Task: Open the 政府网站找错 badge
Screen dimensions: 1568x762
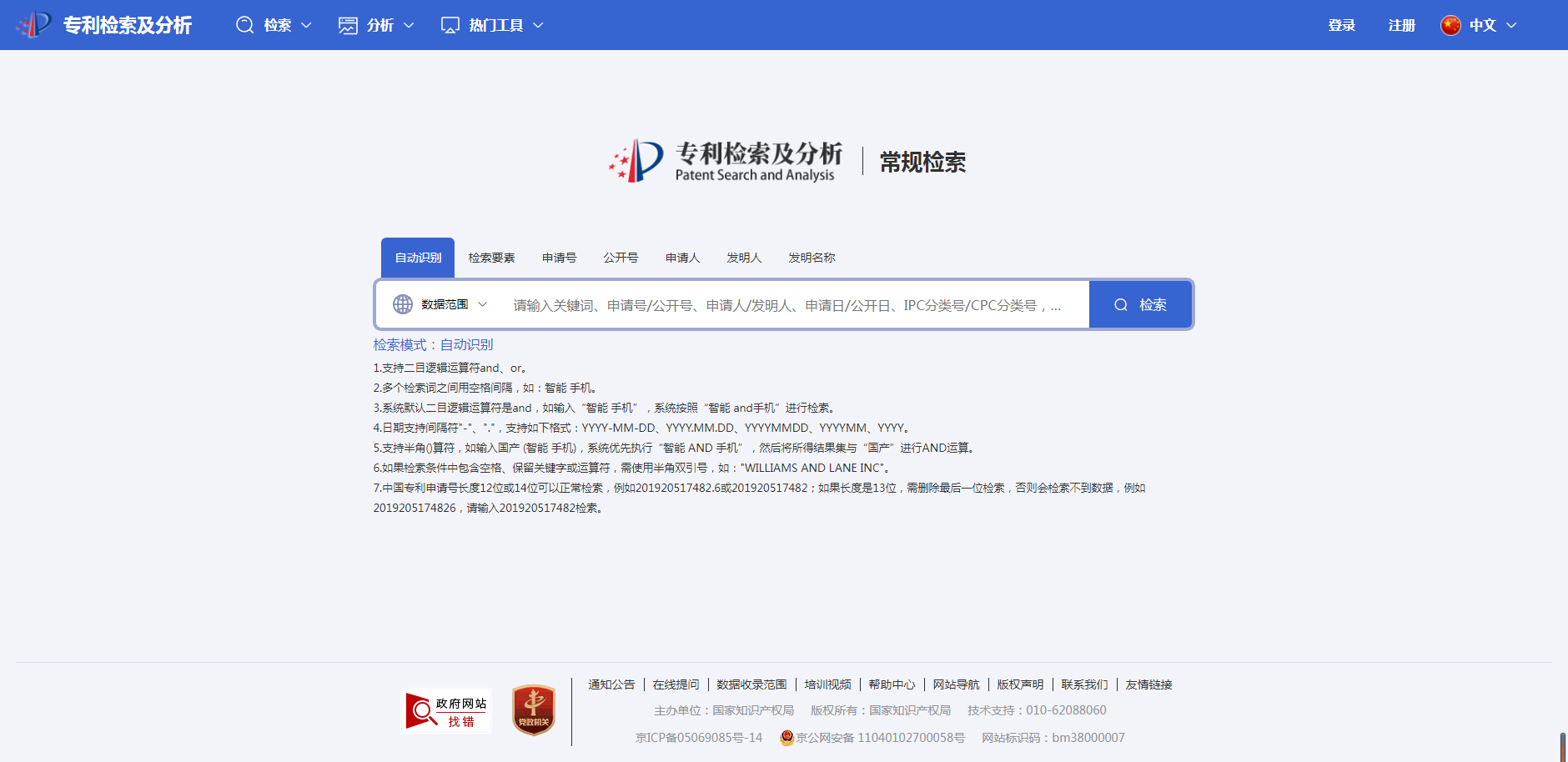Action: point(447,711)
